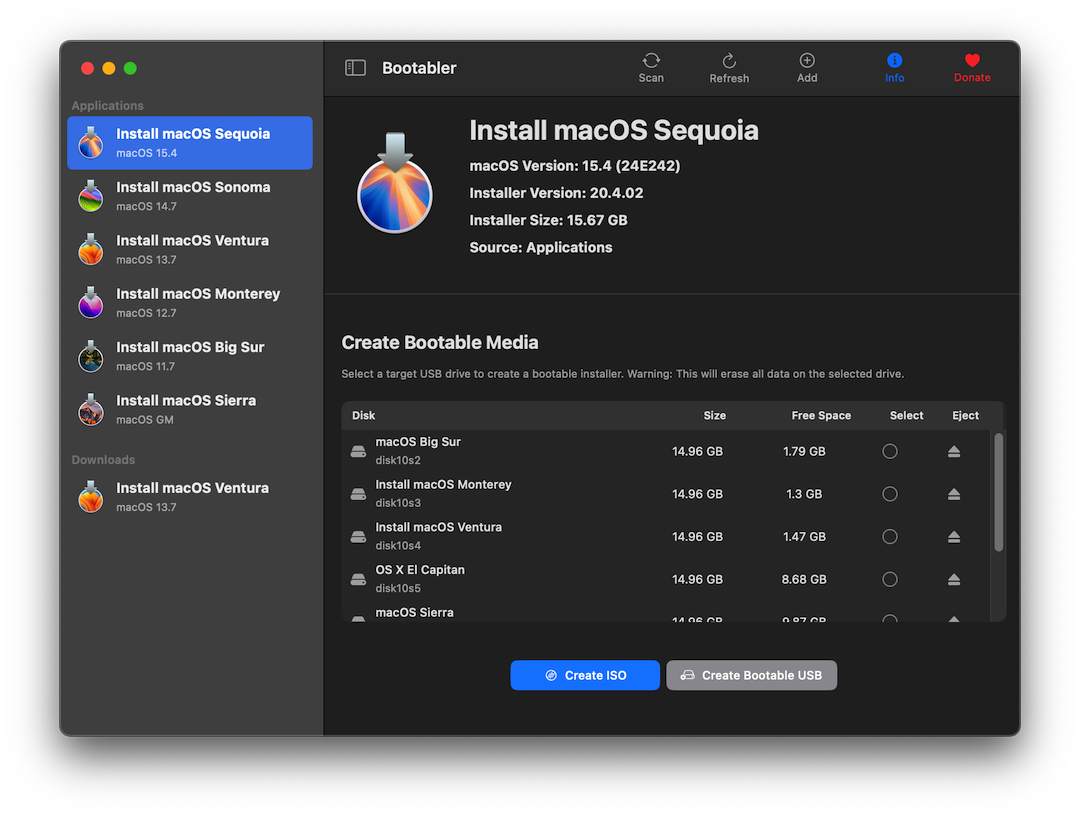Click the Create Bootable Media heading

click(x=440, y=342)
